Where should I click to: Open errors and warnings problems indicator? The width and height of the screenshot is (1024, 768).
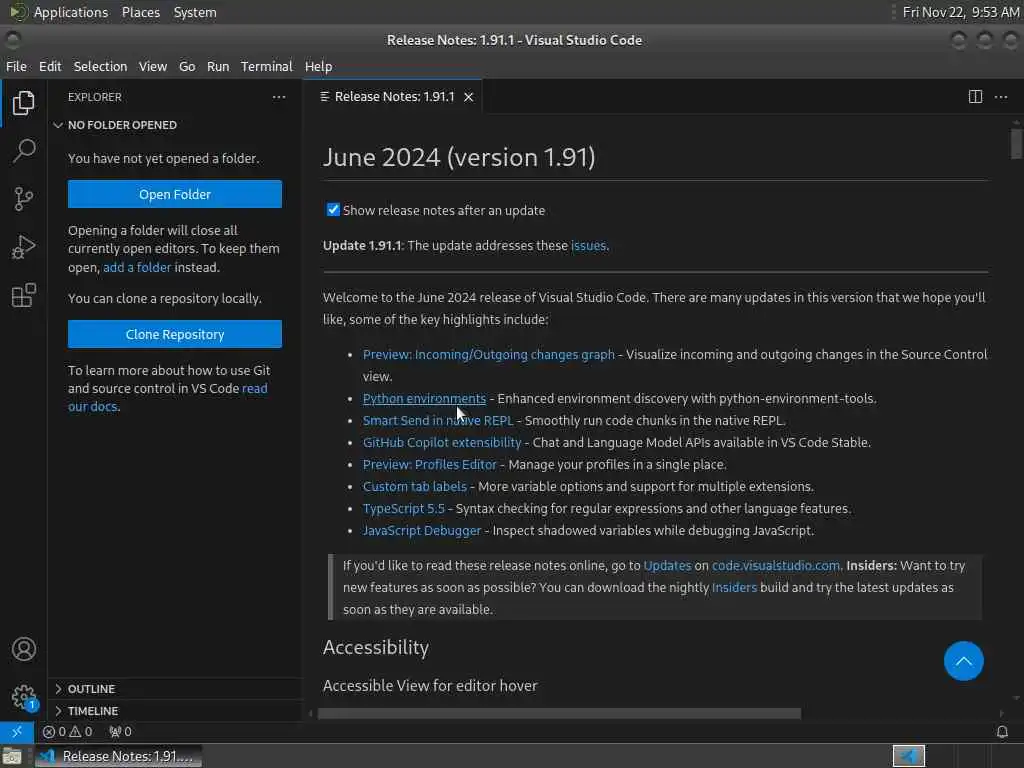pos(67,731)
